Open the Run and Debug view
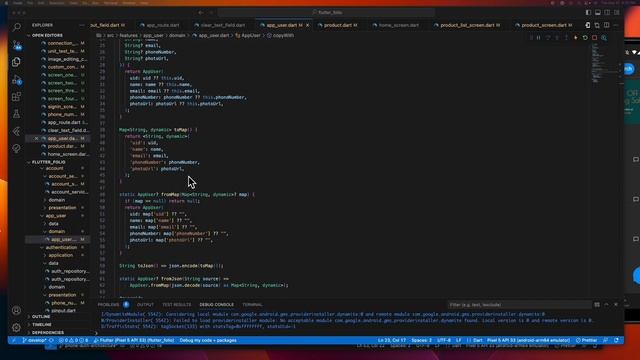The image size is (640, 360). 16,80
